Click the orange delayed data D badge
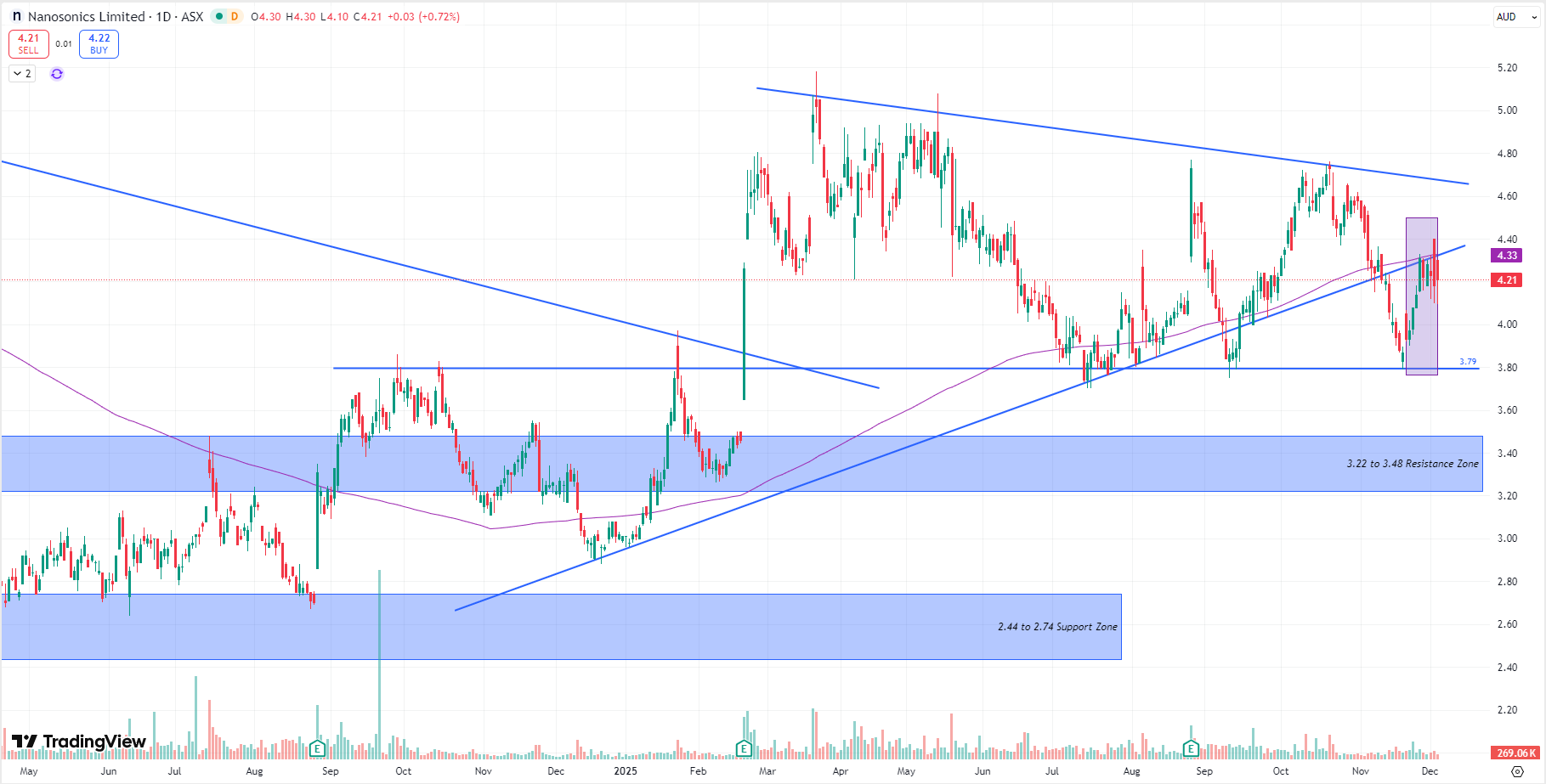 point(234,16)
